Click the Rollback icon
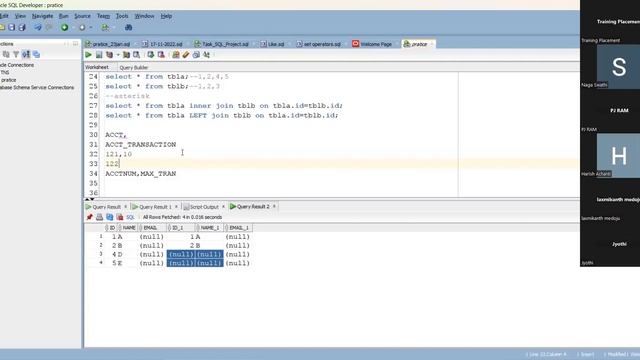The image size is (640, 360). (x=161, y=55)
